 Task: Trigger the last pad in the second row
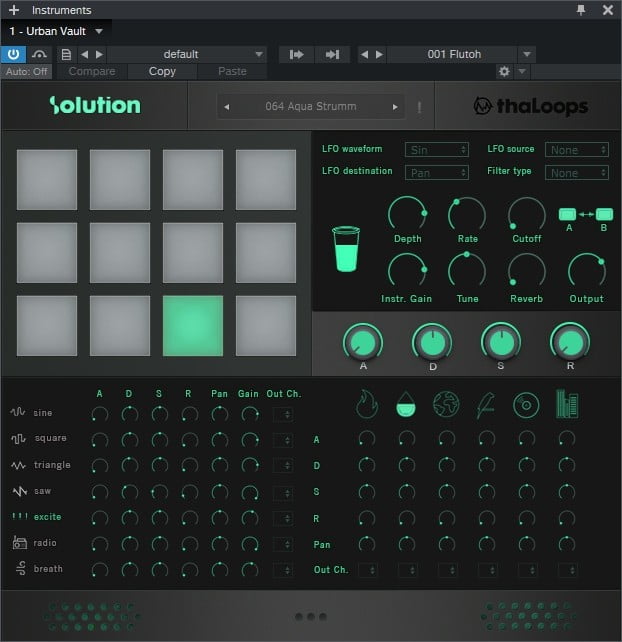point(266,253)
